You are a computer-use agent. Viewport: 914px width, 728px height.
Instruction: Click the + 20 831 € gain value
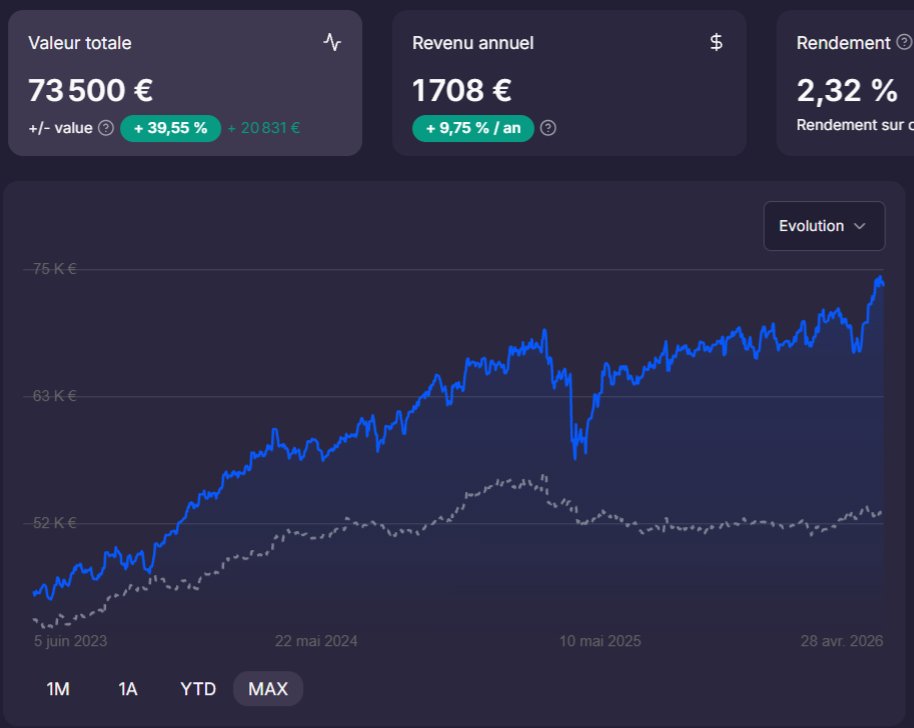point(263,128)
